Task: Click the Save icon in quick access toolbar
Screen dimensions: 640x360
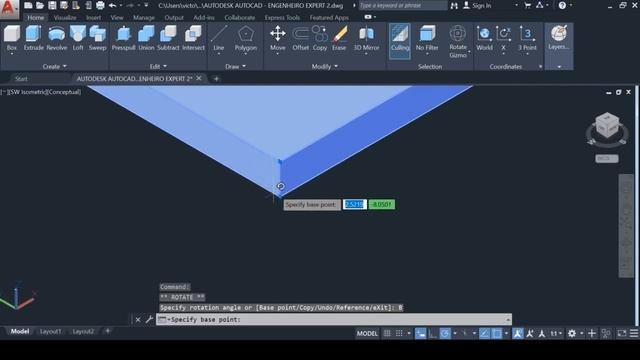Action: pyautogui.click(x=52, y=5)
